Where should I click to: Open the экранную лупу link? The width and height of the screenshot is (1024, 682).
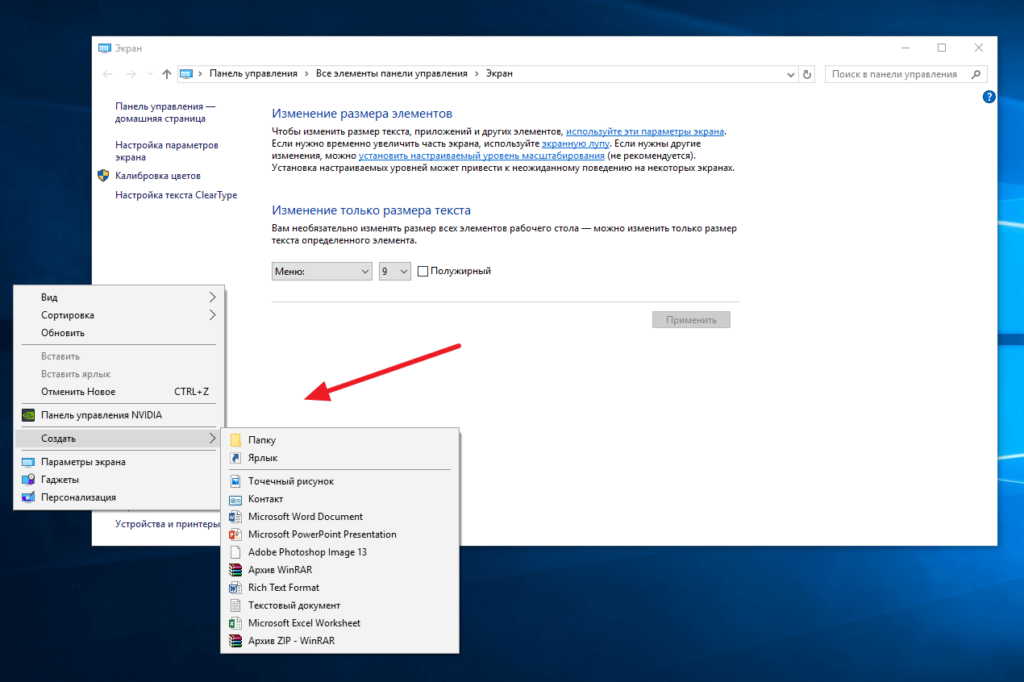(x=573, y=144)
